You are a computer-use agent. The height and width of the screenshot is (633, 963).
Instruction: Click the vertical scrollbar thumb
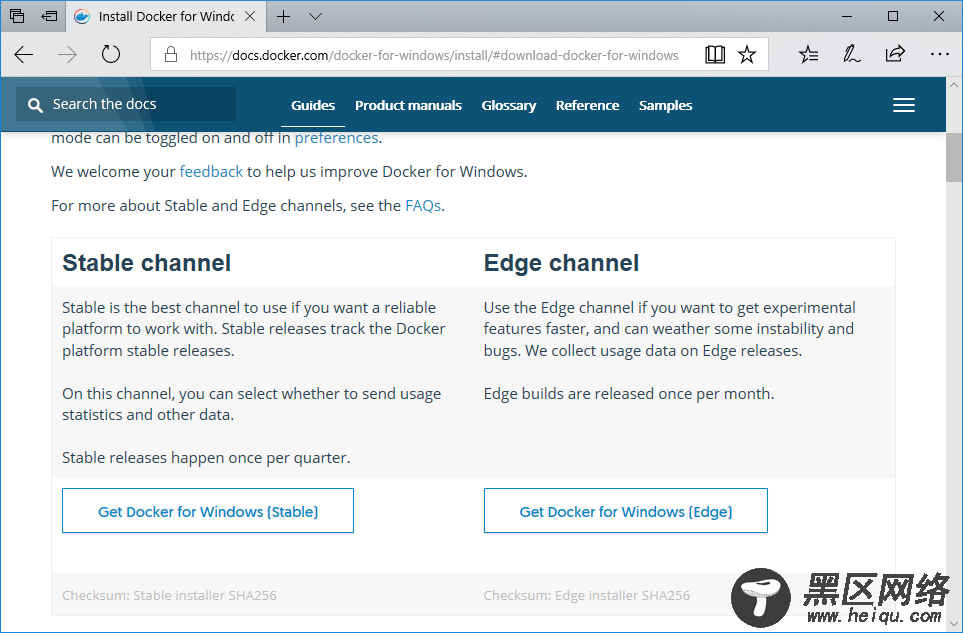click(954, 157)
